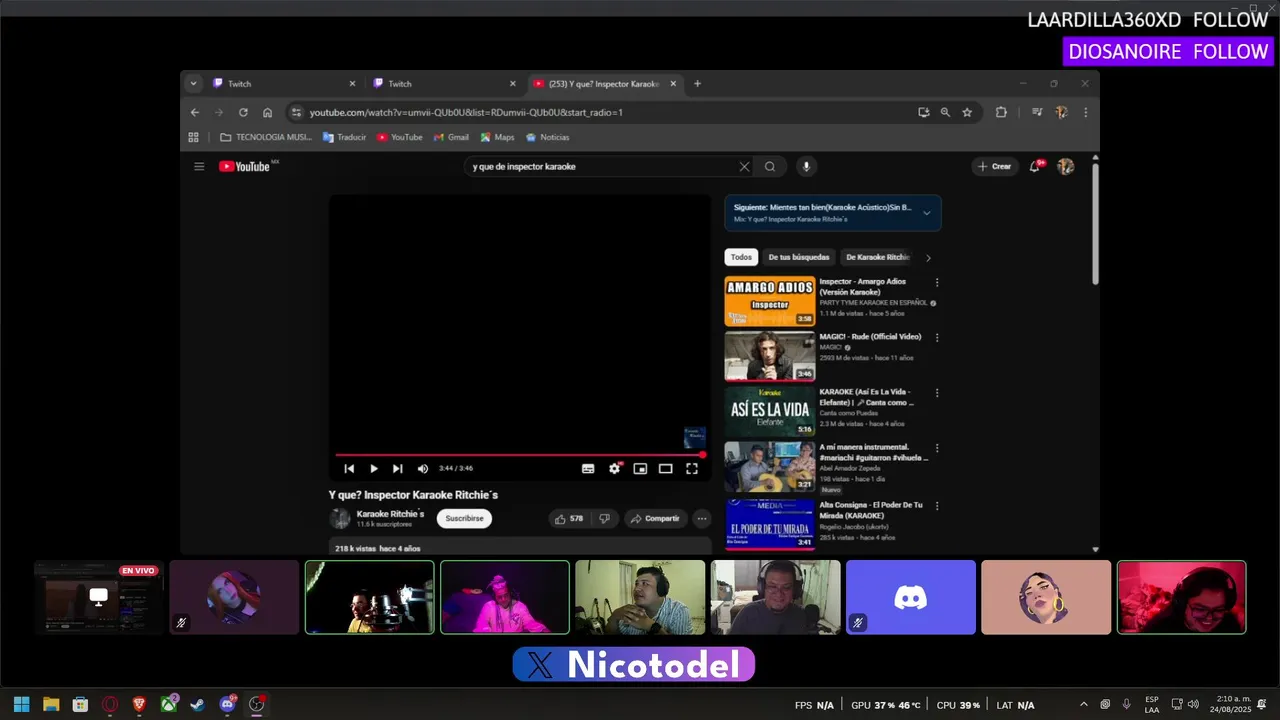Select the De Karaoke Ritchie chip
This screenshot has width=1280, height=720.
877,257
